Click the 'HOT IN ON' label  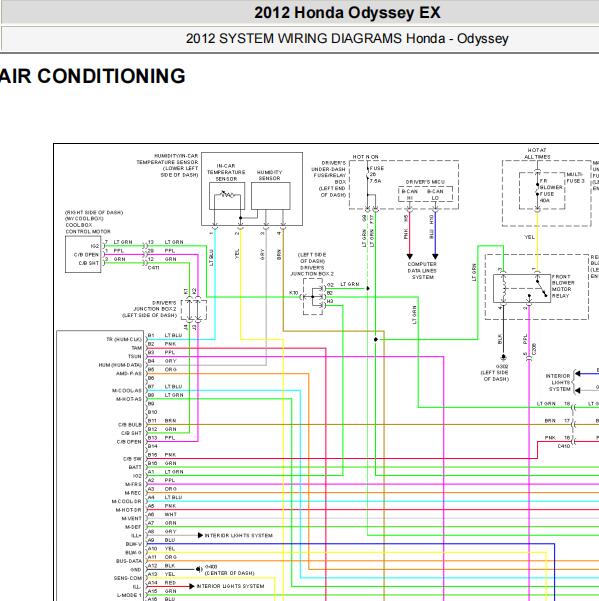pos(365,157)
